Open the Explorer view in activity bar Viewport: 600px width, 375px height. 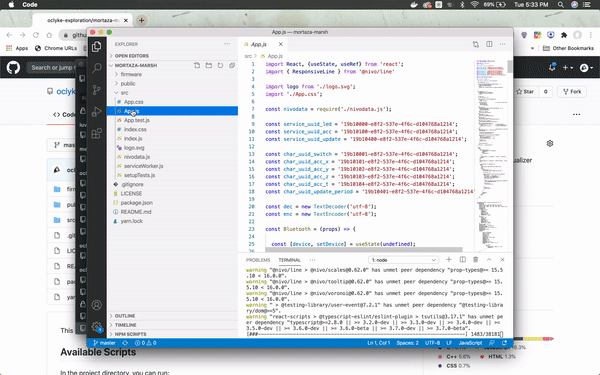97,47
